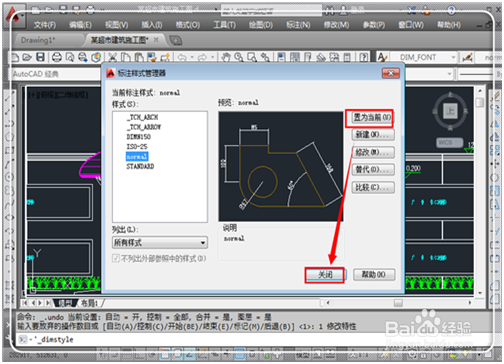Viewport: 504px width, 364px height.
Task: Select ISO-25 in the styles list
Action: click(x=137, y=147)
